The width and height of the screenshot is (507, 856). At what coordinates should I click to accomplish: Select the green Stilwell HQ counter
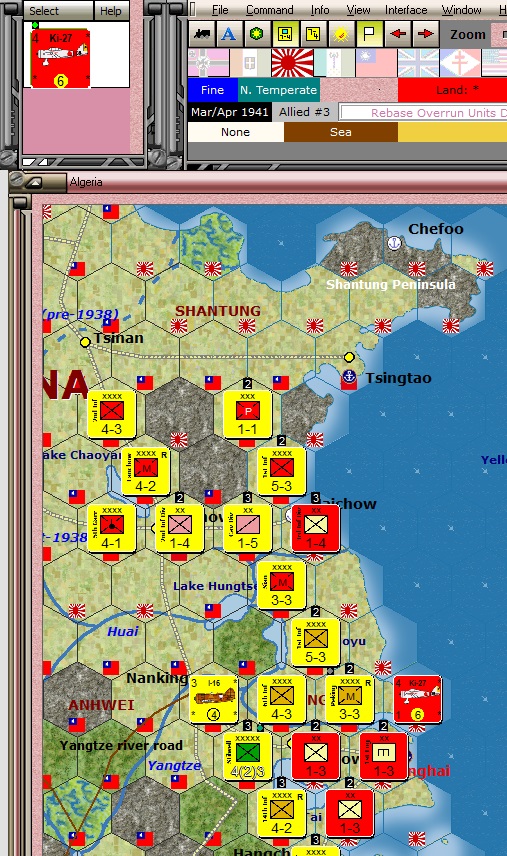pyautogui.click(x=248, y=757)
